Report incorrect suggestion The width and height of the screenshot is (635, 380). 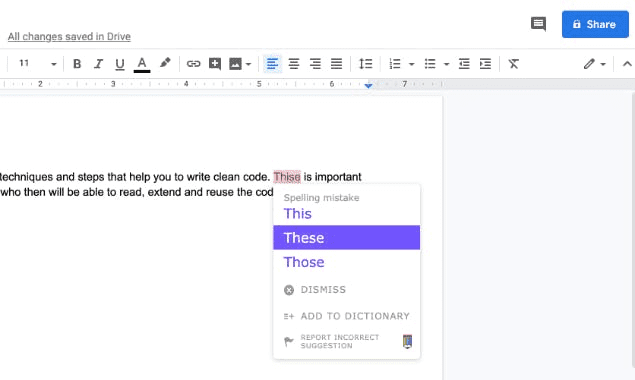[332, 342]
